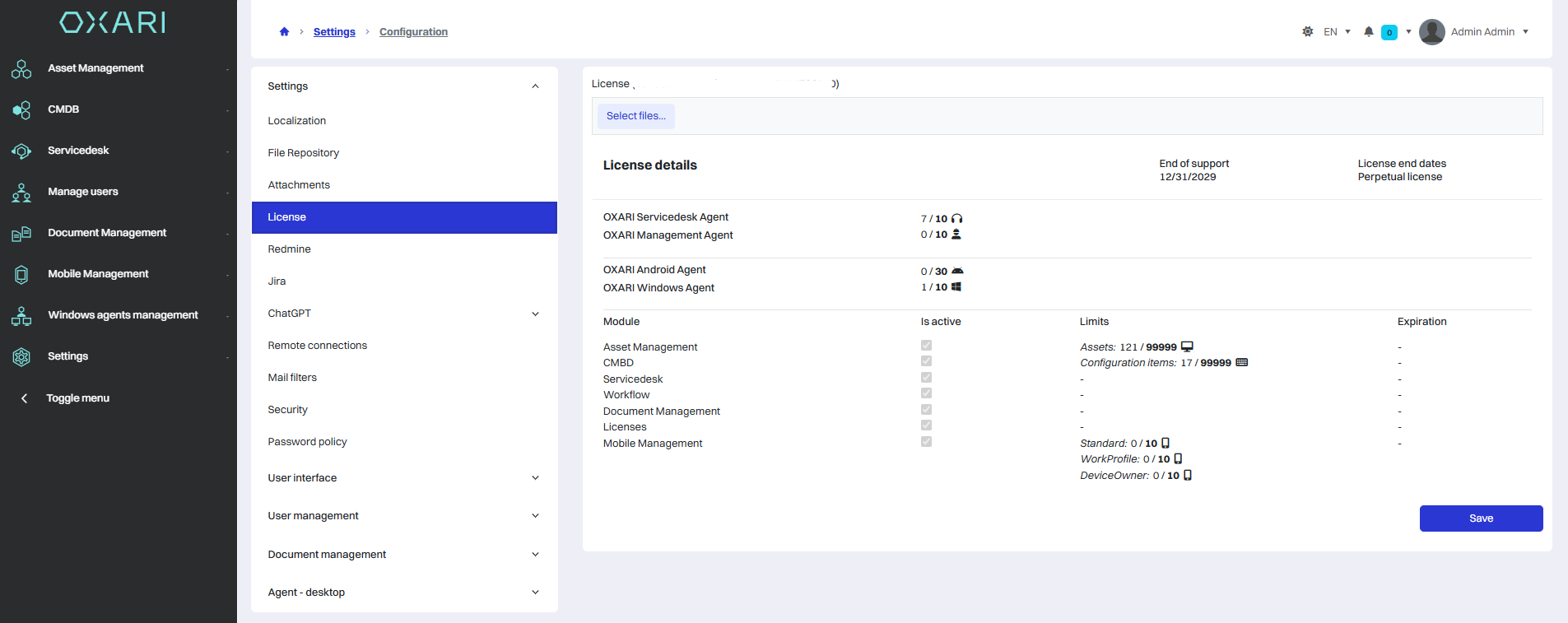The image size is (1568, 623).
Task: Click the CMDB sidebar icon
Action: 21,110
